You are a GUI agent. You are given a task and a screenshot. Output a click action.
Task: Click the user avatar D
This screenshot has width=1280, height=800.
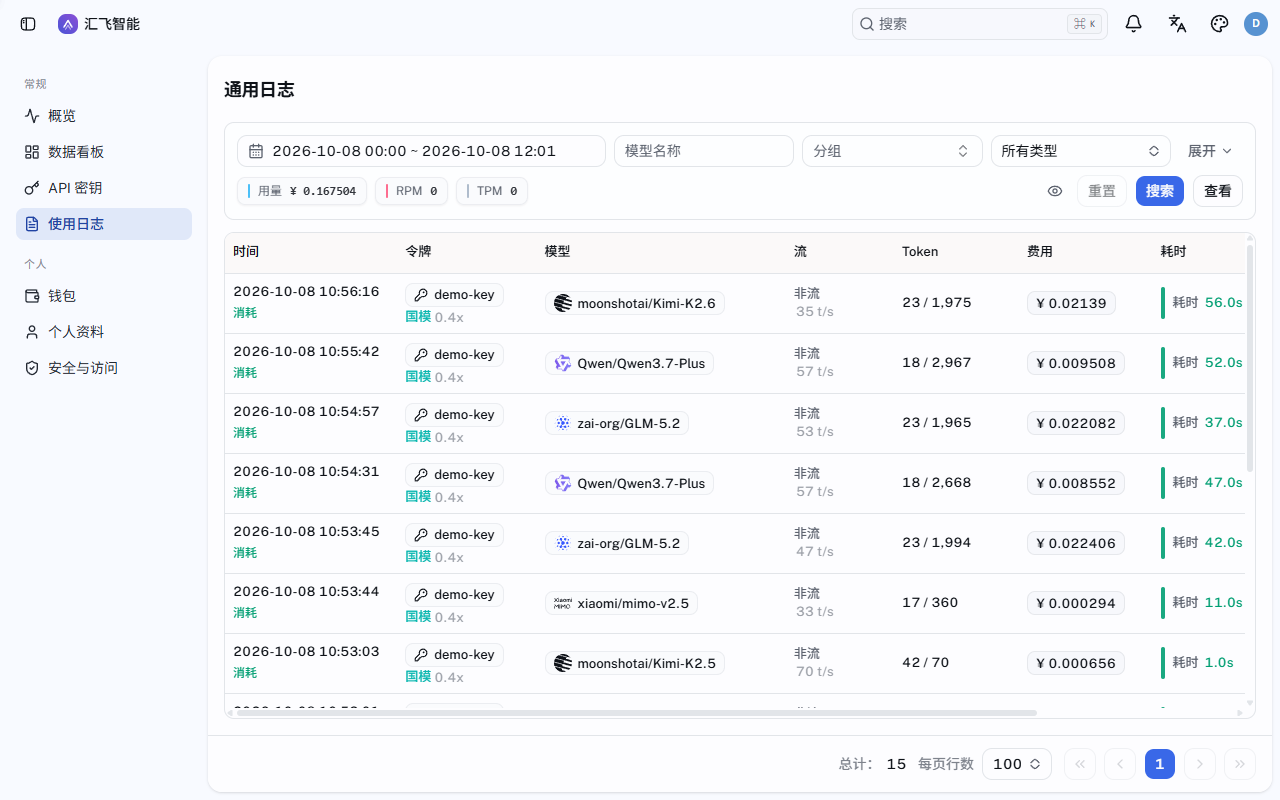click(x=1256, y=24)
